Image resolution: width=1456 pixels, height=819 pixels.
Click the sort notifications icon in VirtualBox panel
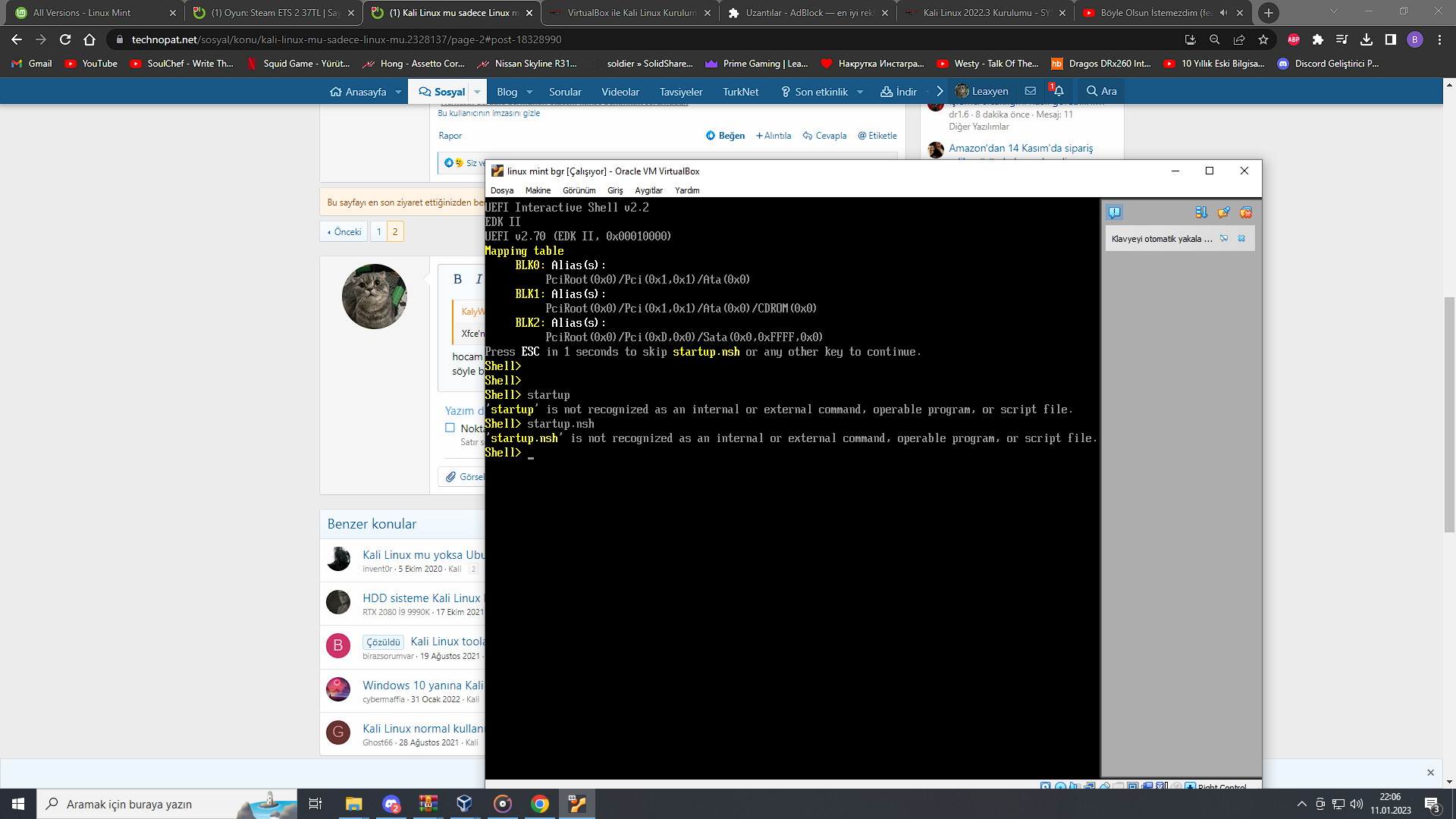point(1201,212)
